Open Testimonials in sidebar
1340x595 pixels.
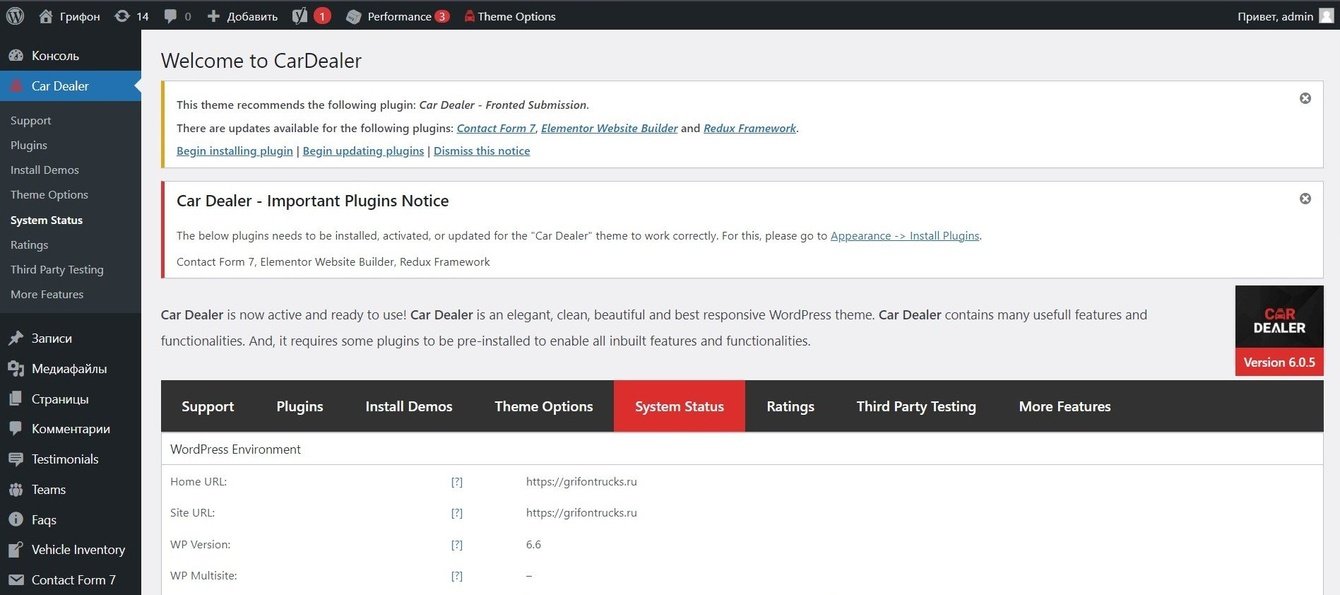(x=70, y=459)
